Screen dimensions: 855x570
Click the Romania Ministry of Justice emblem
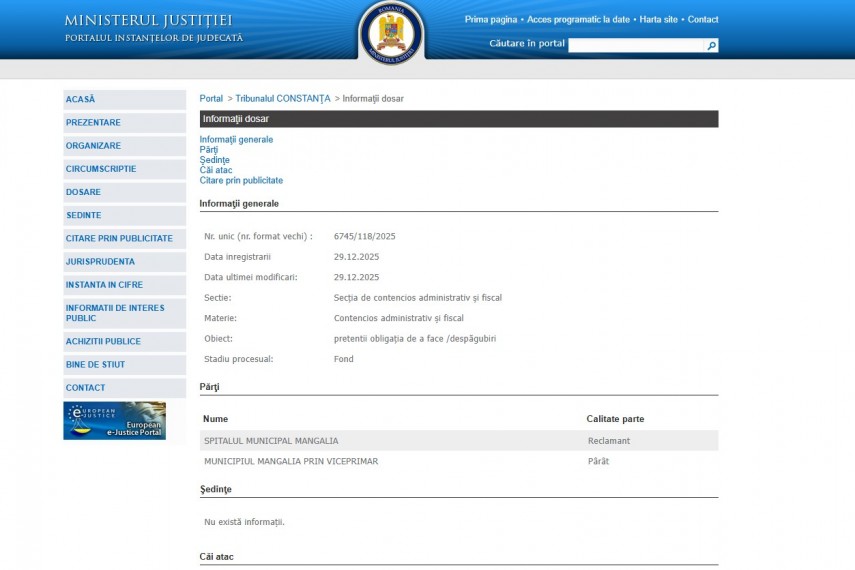[391, 33]
